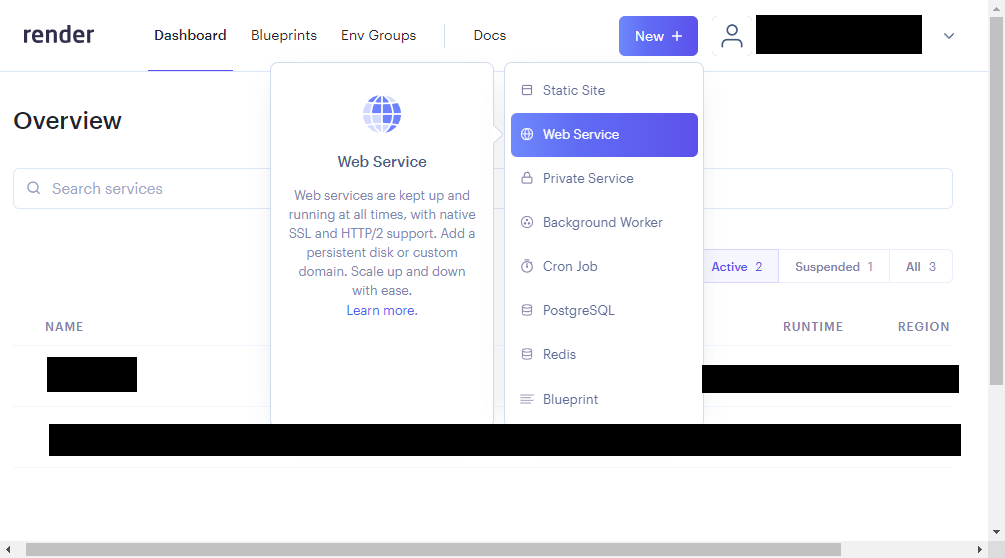The image size is (1005, 558).
Task: Expand the account dropdown chevron
Action: tap(949, 36)
